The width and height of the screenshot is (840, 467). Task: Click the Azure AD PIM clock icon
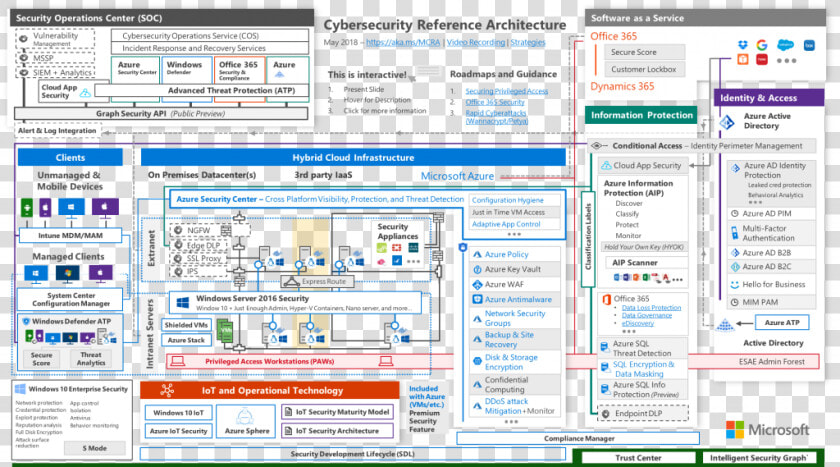(735, 213)
